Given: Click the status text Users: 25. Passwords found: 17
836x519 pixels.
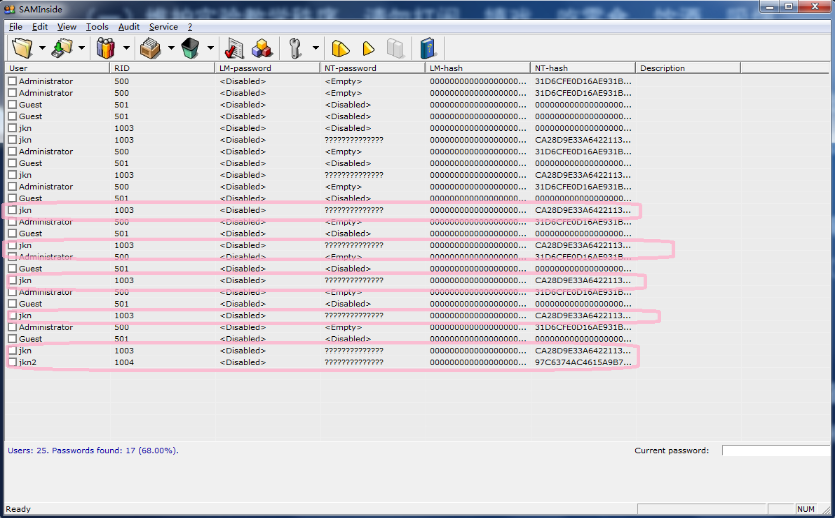Looking at the screenshot, I should pyautogui.click(x=93, y=451).
